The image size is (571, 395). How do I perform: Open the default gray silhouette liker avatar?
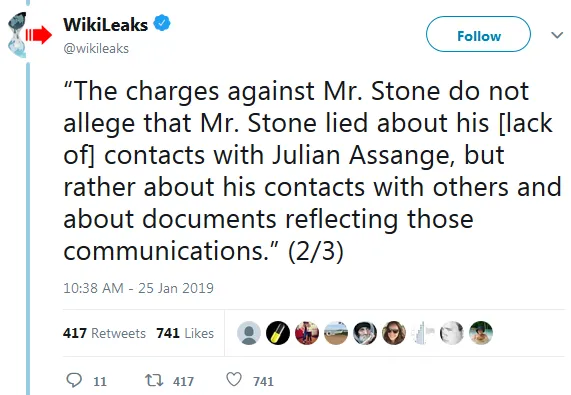249,333
